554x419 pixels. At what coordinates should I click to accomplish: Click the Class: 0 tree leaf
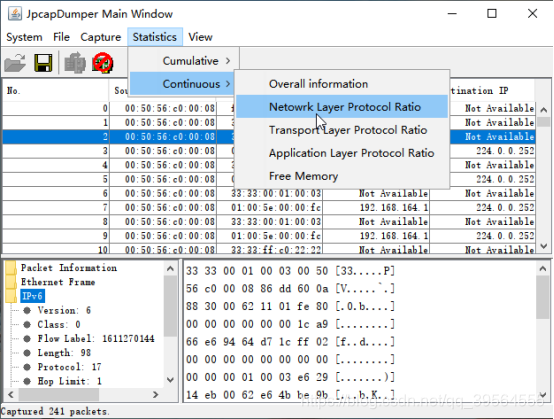59,324
